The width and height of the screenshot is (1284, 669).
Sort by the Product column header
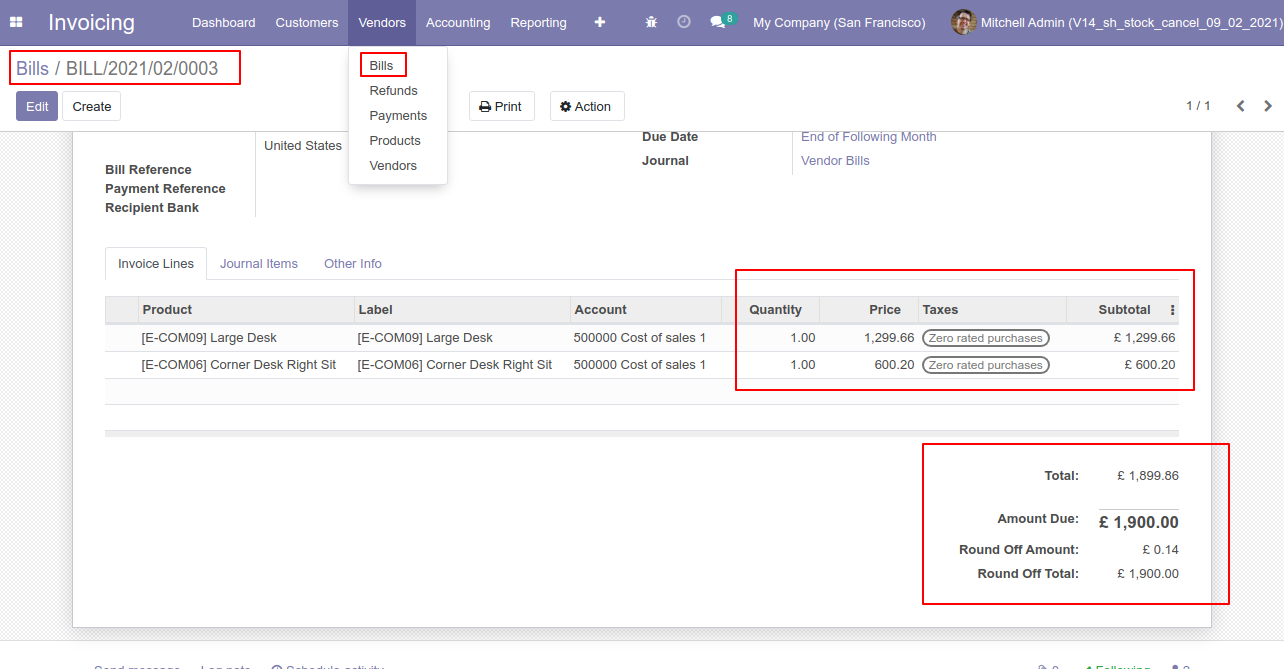click(x=246, y=310)
